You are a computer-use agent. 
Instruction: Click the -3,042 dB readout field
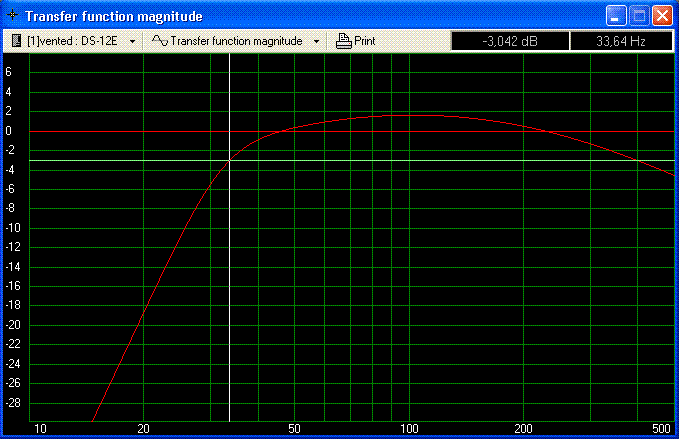point(510,41)
